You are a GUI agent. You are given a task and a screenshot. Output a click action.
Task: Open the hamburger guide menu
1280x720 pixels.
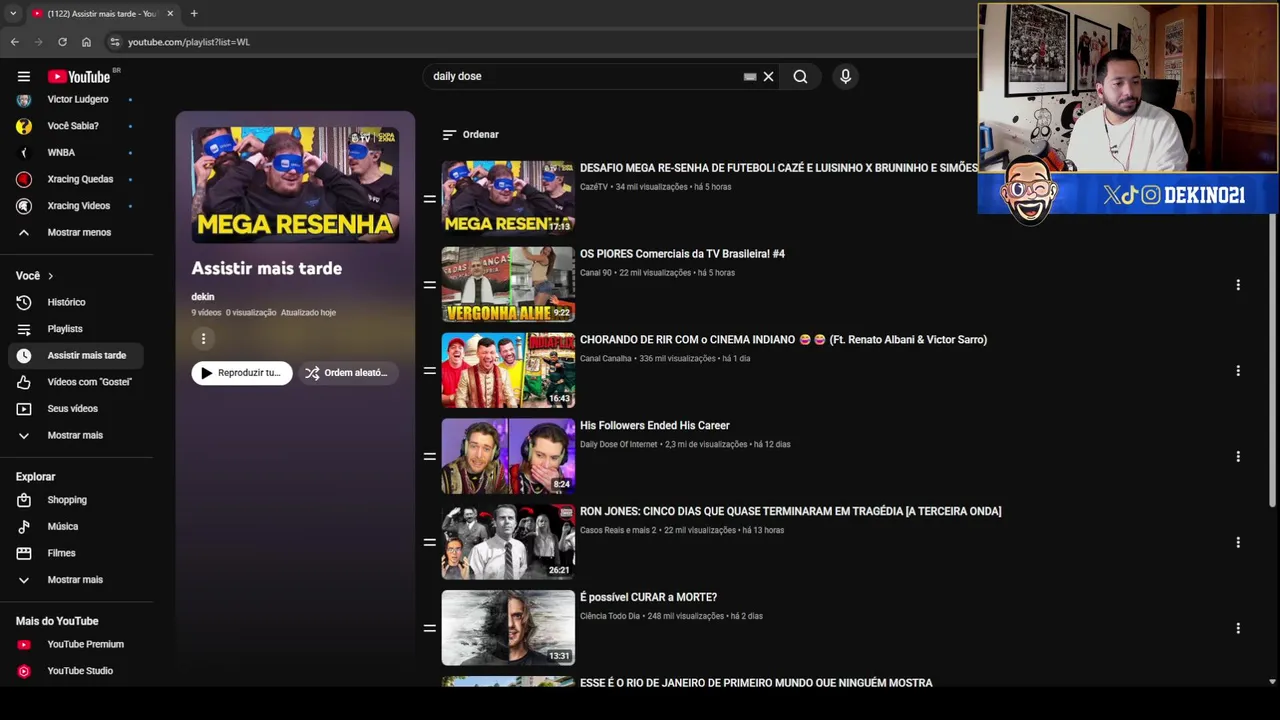(24, 76)
